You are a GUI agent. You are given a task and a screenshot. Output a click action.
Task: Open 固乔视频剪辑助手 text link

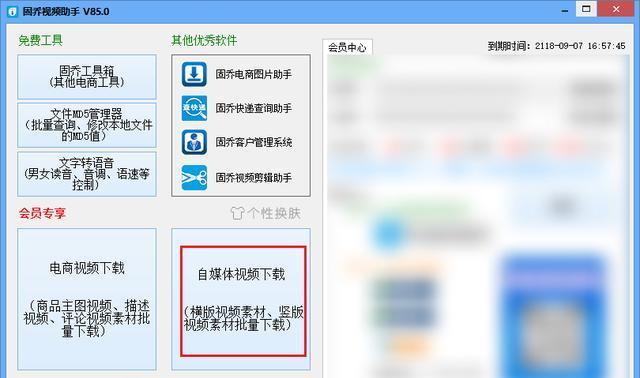253,178
